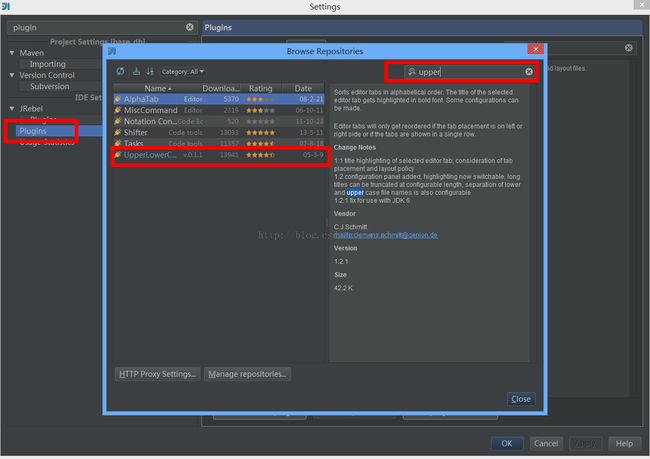The image size is (650, 459).
Task: Click the '1.2.1' version value
Action: (341, 262)
